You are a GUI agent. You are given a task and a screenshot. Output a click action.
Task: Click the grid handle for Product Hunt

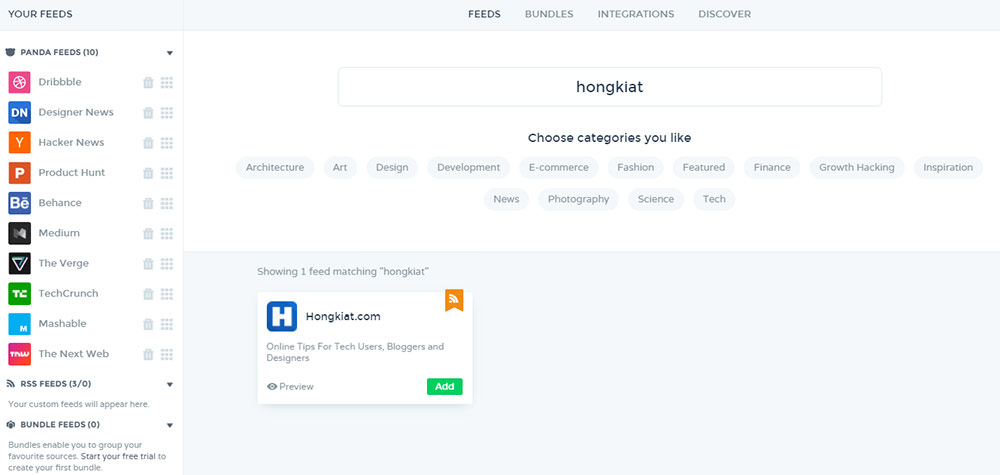tap(167, 173)
